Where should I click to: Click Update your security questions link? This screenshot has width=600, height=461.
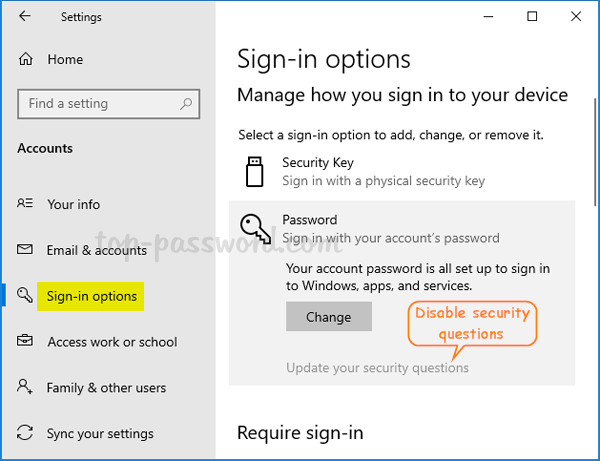[377, 368]
